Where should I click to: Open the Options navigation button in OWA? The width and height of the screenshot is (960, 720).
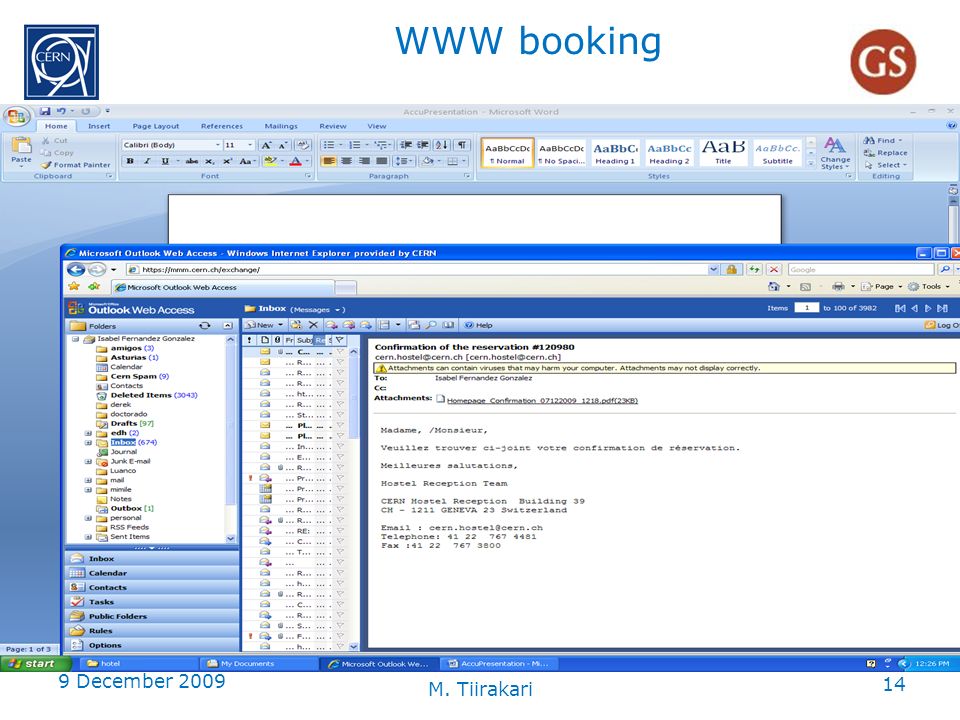click(152, 645)
